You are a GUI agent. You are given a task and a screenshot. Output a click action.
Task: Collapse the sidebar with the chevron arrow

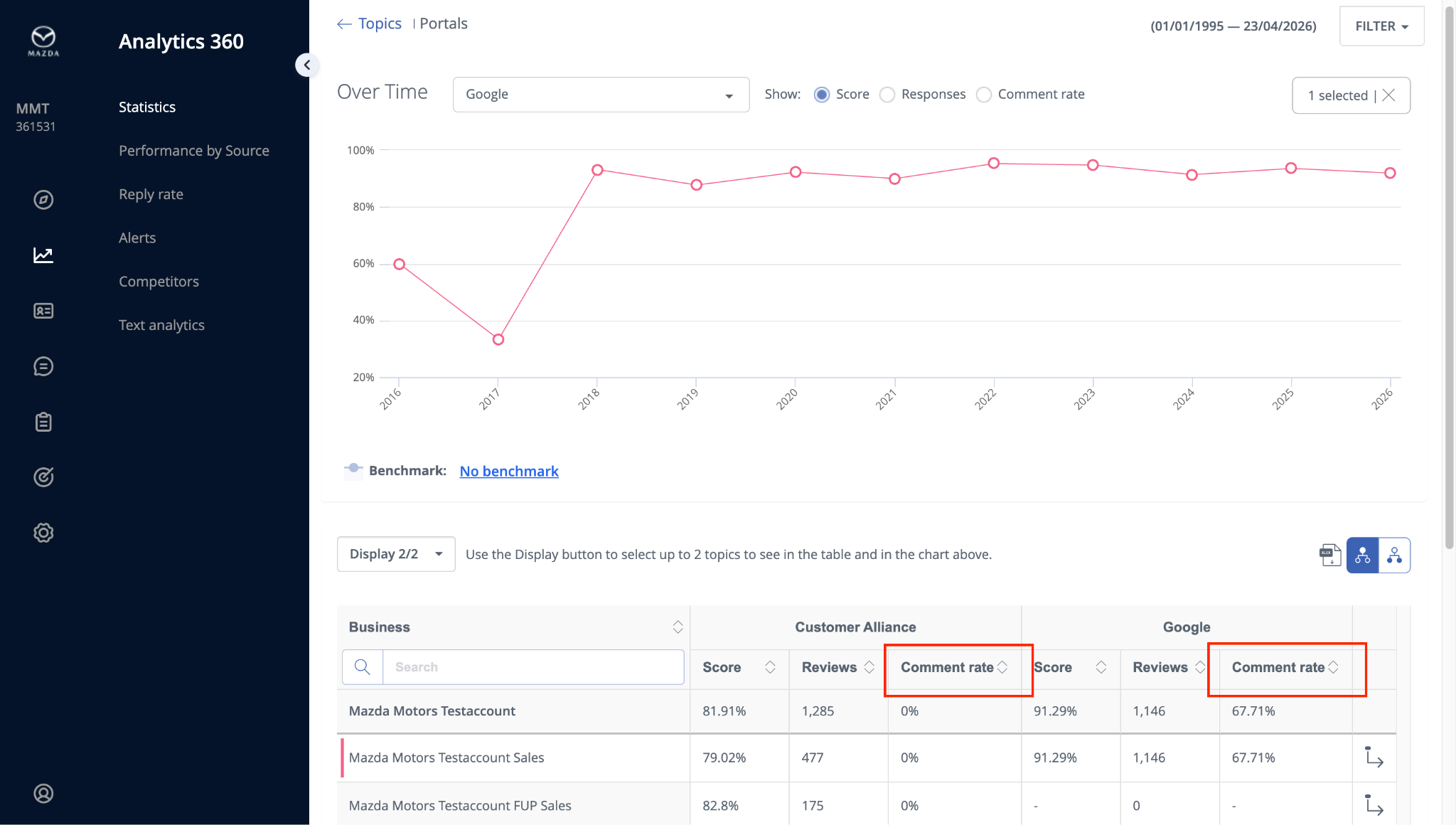click(306, 65)
